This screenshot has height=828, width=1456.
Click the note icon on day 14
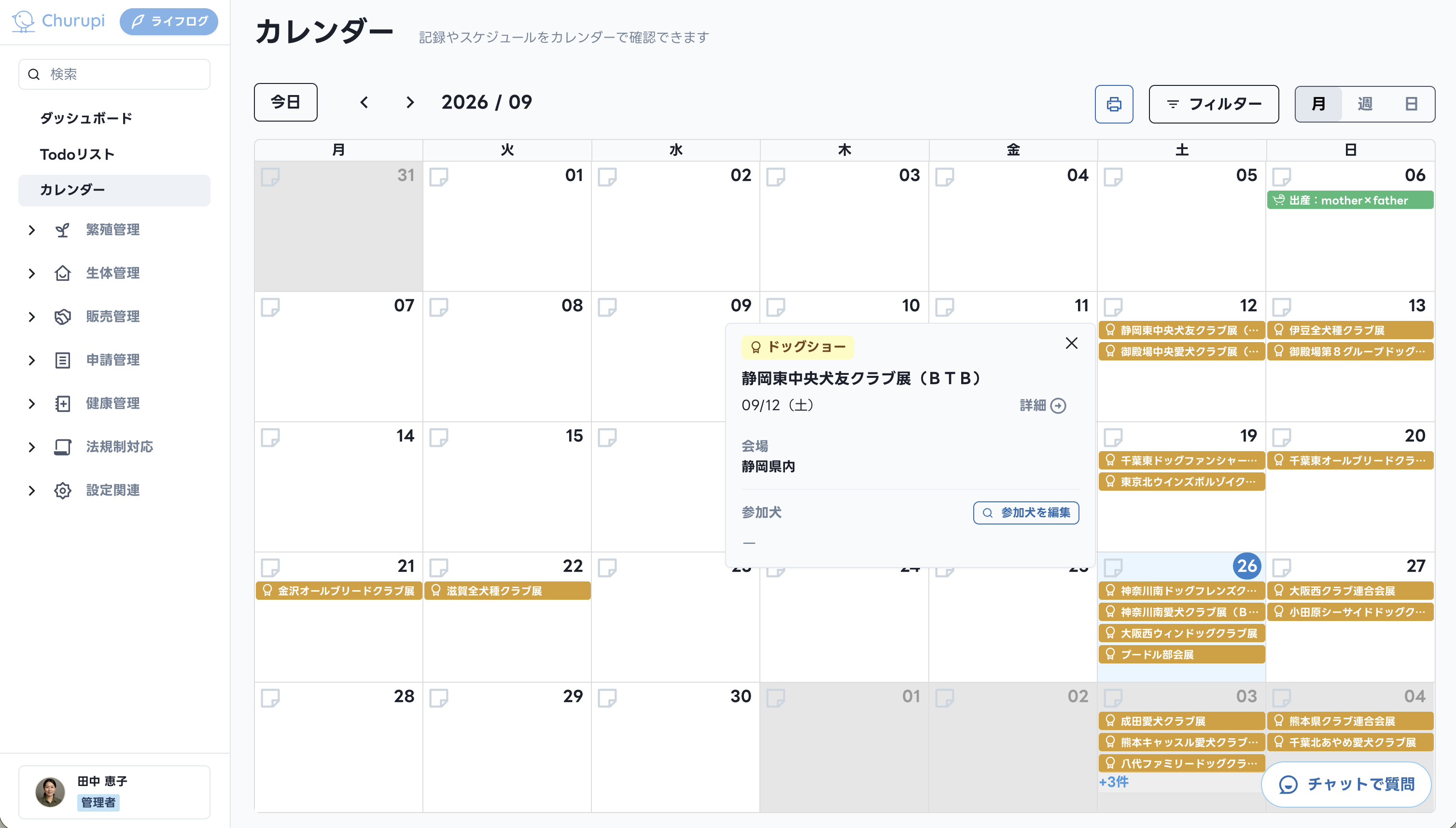tap(270, 437)
